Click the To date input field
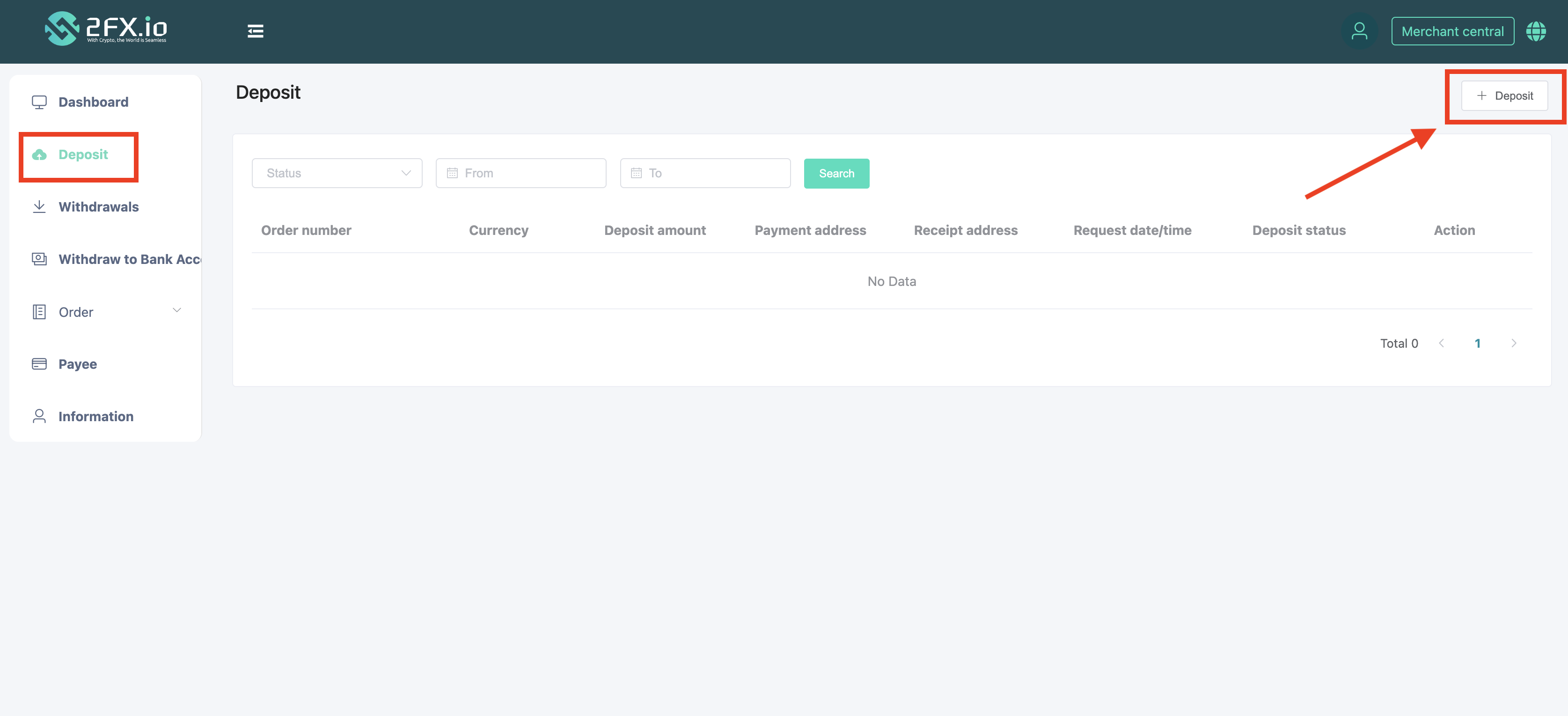The image size is (1568, 716). (705, 173)
